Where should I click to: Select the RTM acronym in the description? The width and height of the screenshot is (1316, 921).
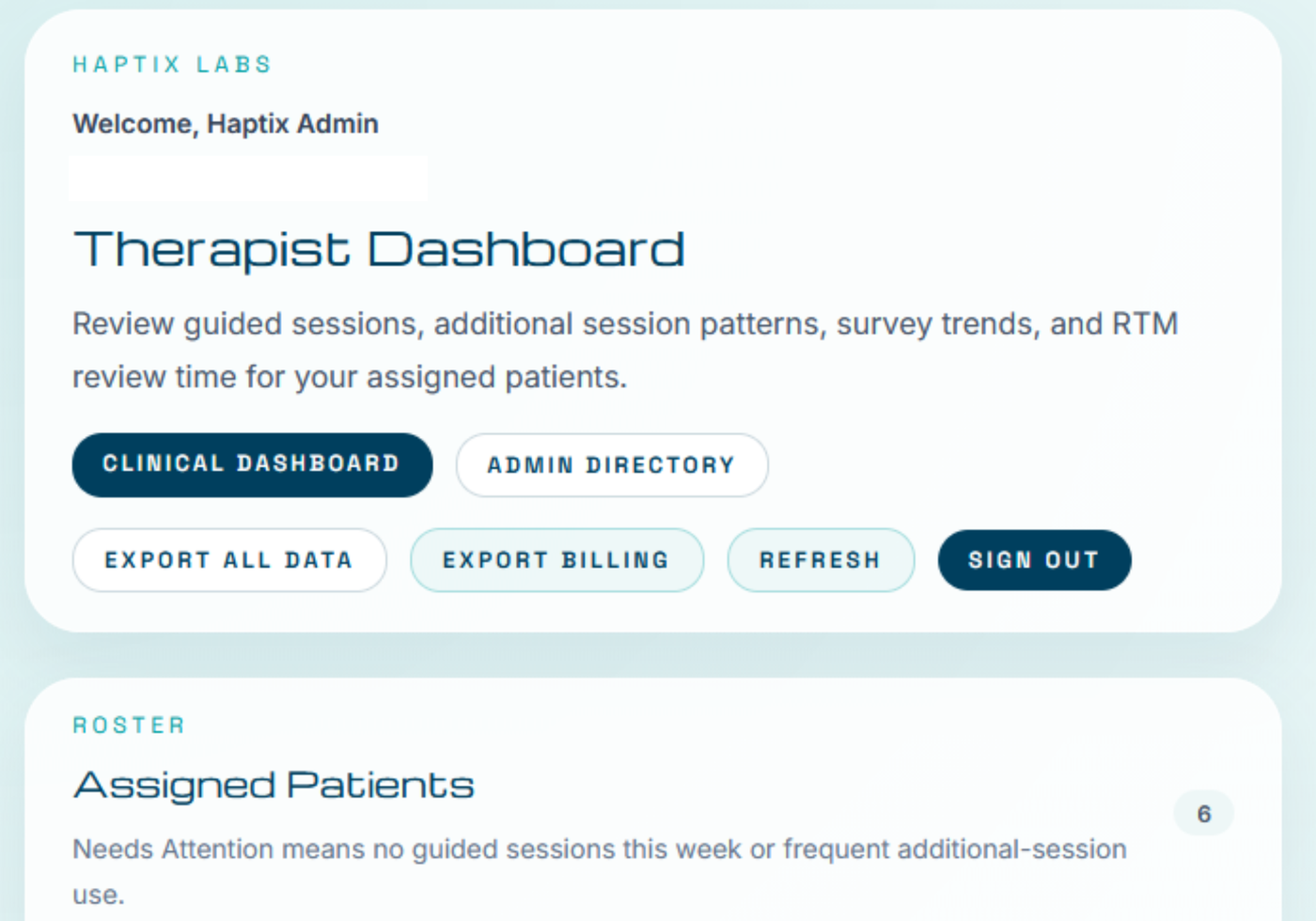click(x=1145, y=324)
